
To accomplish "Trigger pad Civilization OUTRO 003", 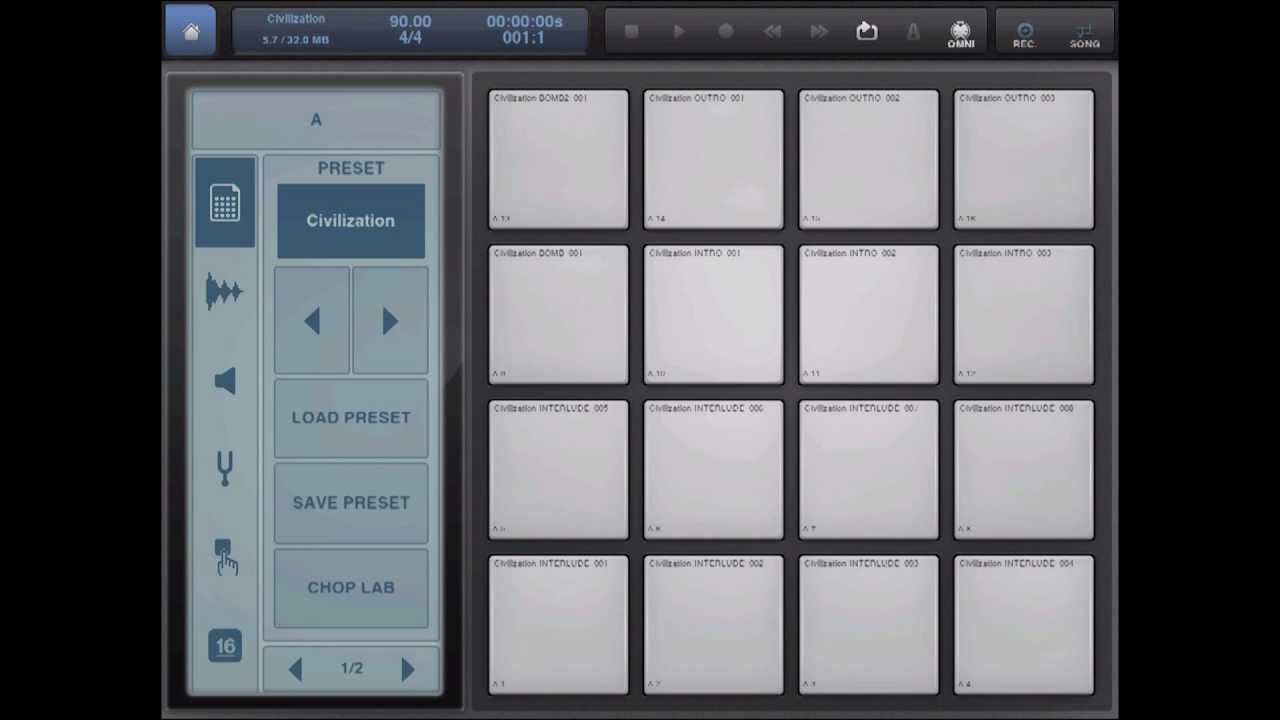I will [1024, 160].
